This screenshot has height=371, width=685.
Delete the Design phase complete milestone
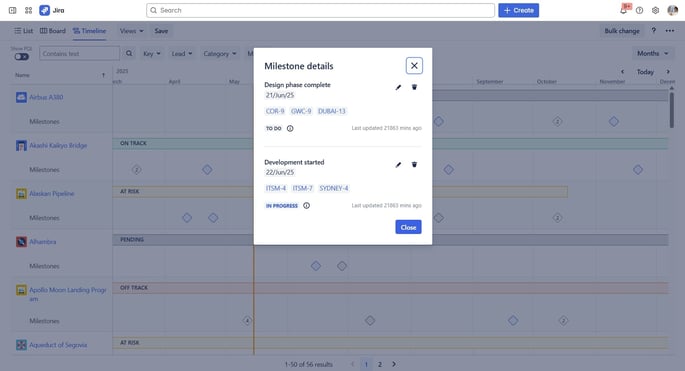coord(414,87)
